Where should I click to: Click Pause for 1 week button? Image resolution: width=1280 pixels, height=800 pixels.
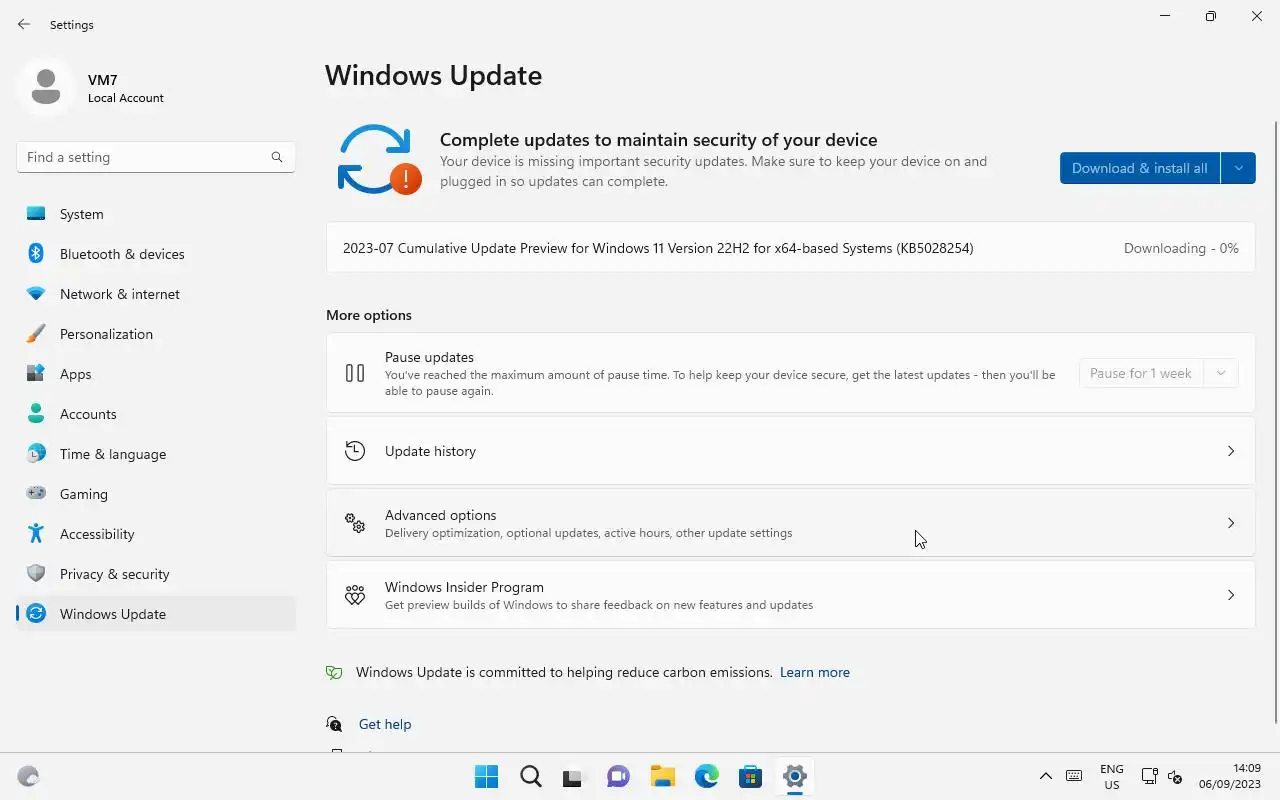point(1141,373)
